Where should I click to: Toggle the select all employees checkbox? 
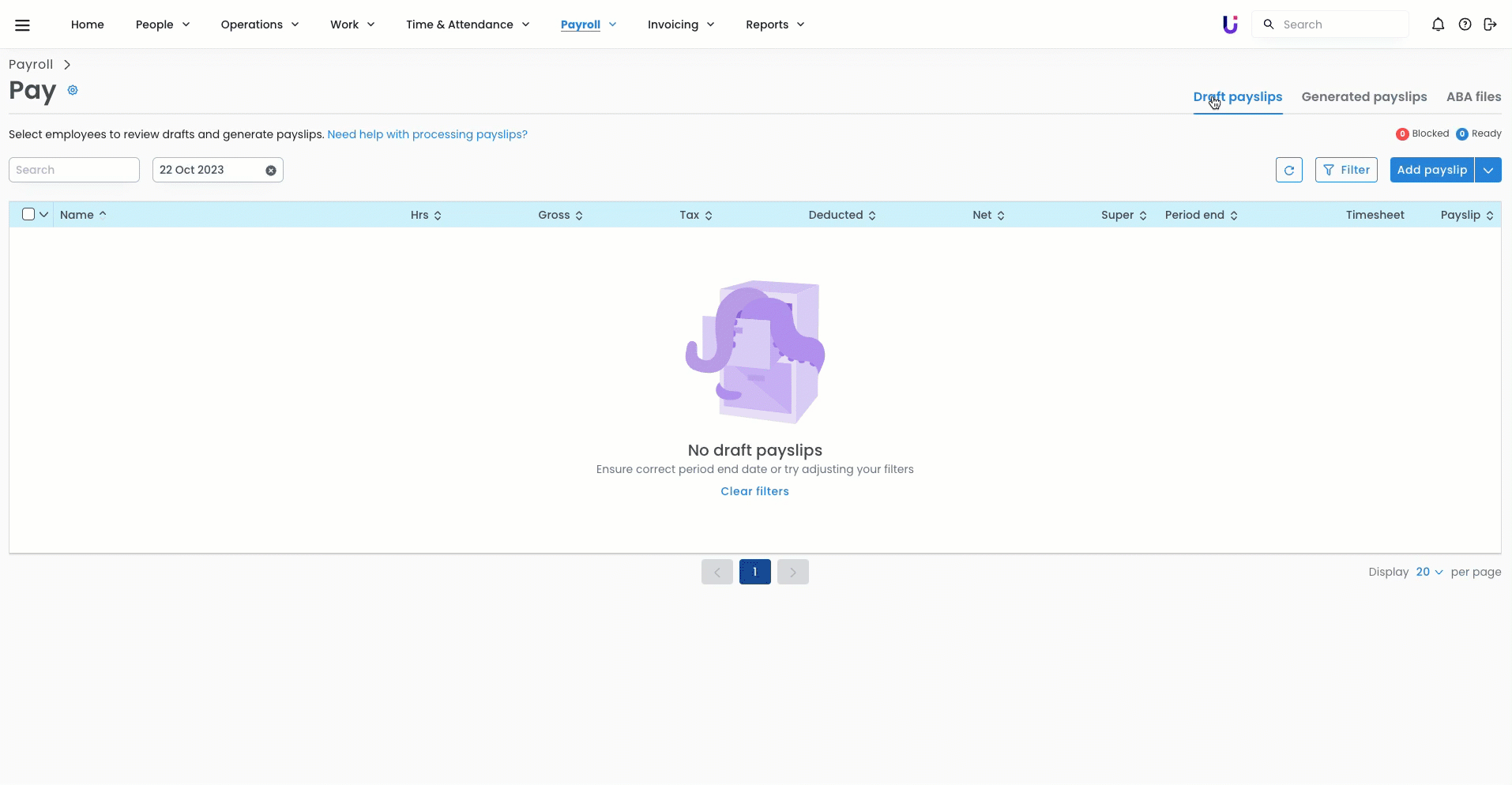coord(28,214)
